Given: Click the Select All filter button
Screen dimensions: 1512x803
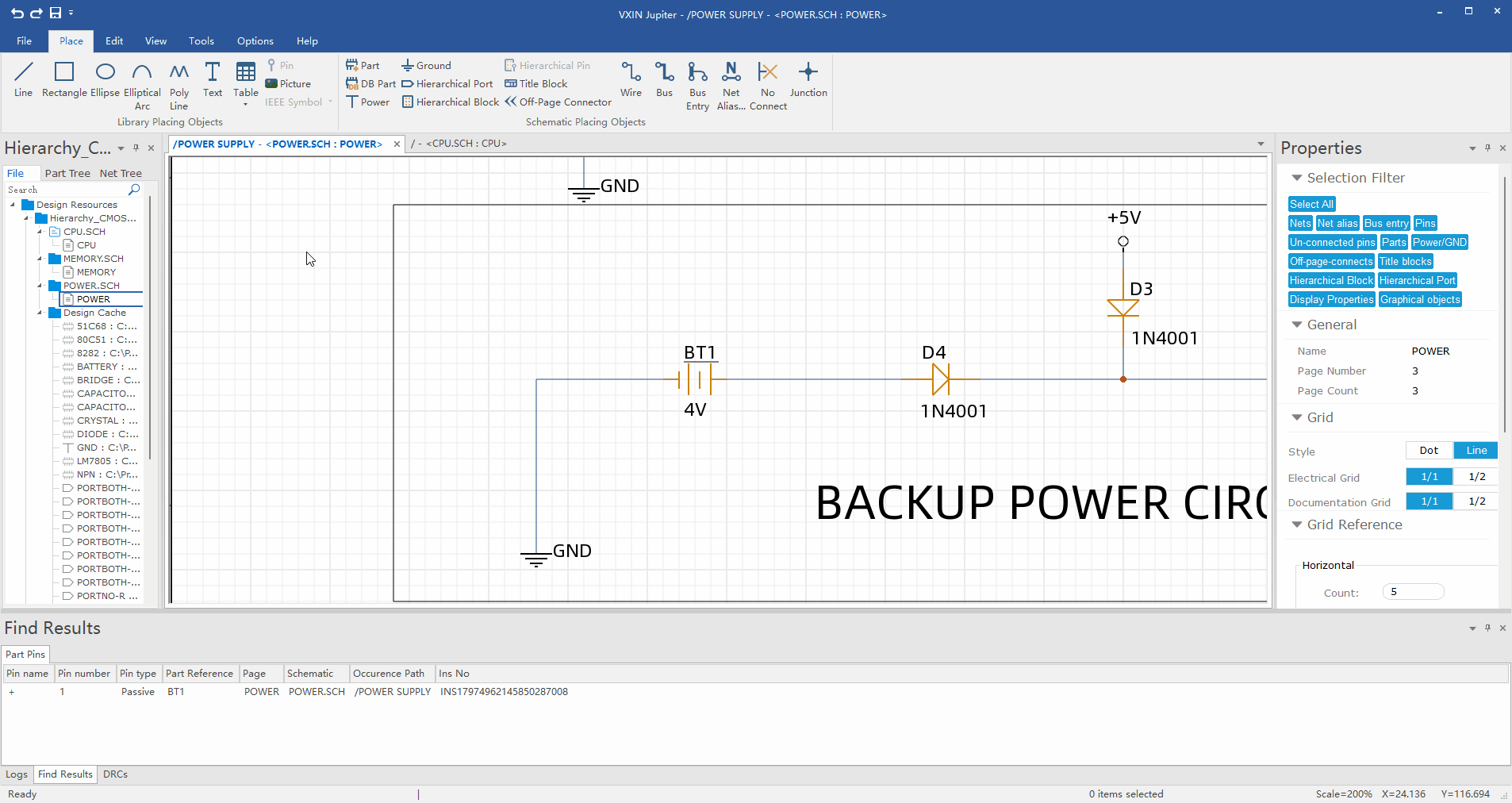Looking at the screenshot, I should [1311, 205].
